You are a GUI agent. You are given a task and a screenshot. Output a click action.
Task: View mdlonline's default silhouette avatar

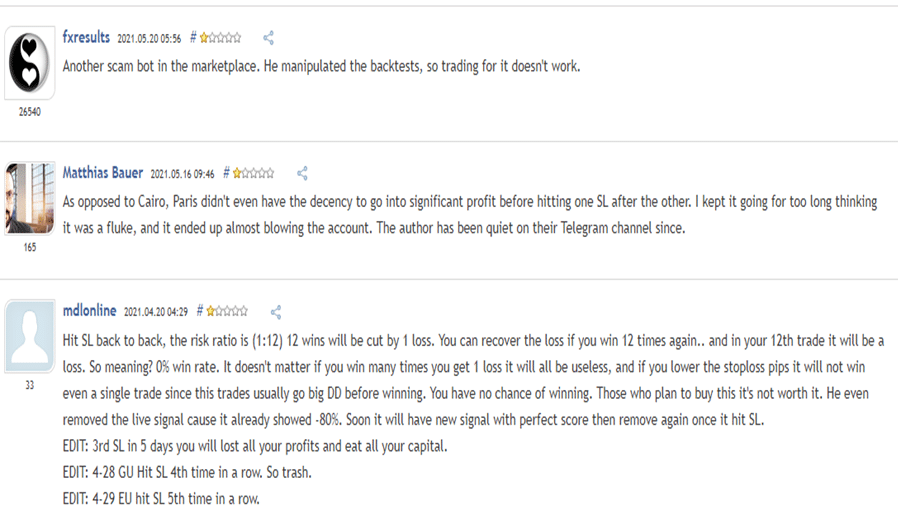30,336
